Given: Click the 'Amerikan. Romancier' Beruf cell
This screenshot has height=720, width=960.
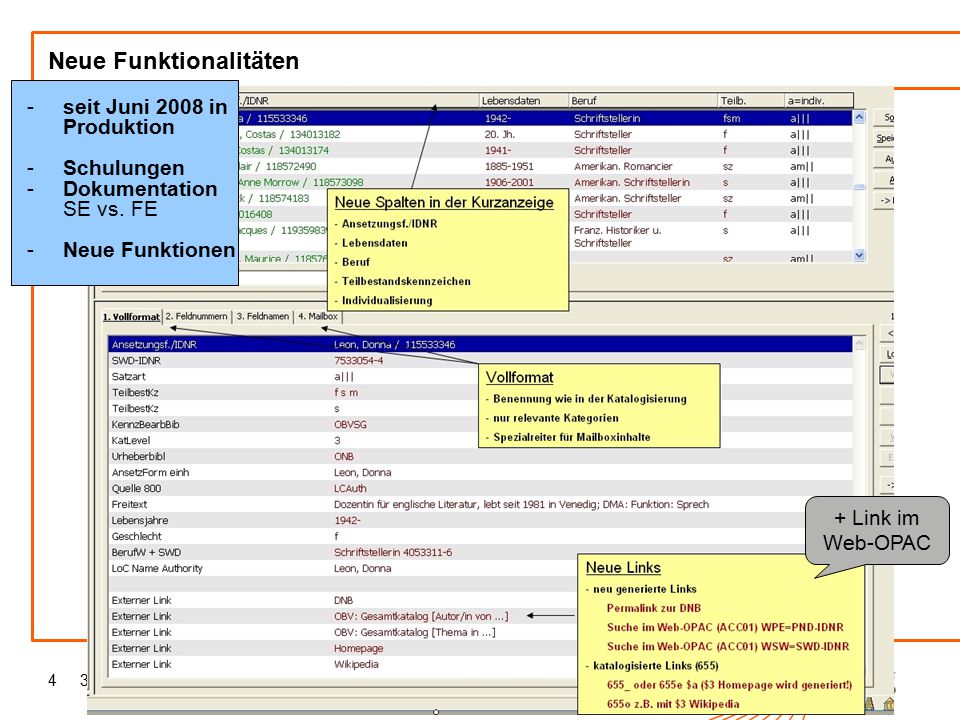Looking at the screenshot, I should (x=623, y=166).
